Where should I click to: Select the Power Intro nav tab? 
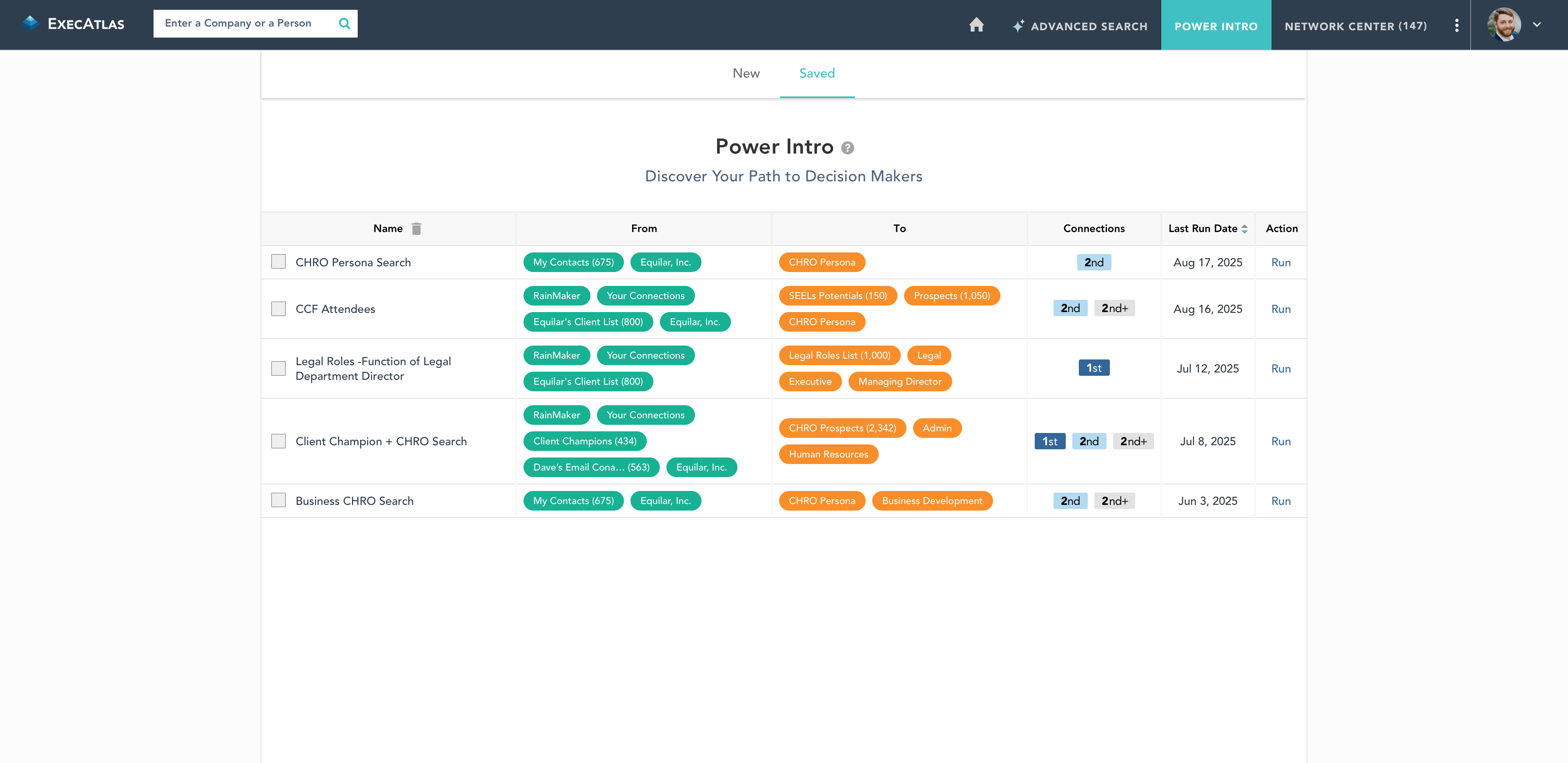1216,26
